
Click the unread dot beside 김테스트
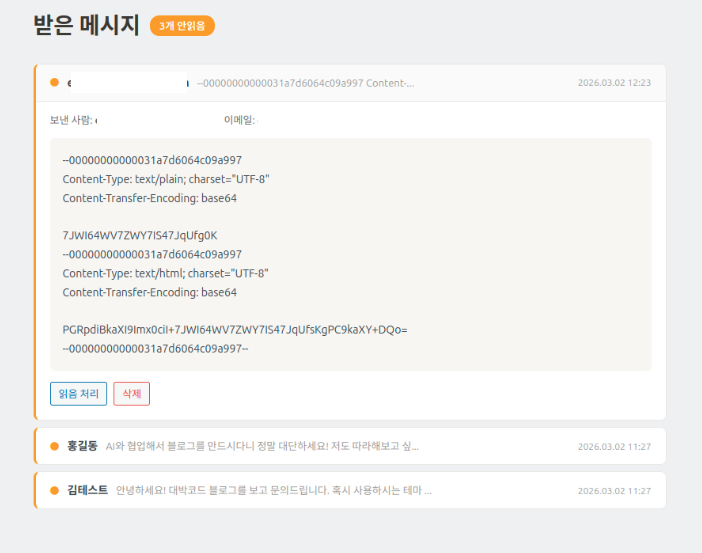click(55, 490)
